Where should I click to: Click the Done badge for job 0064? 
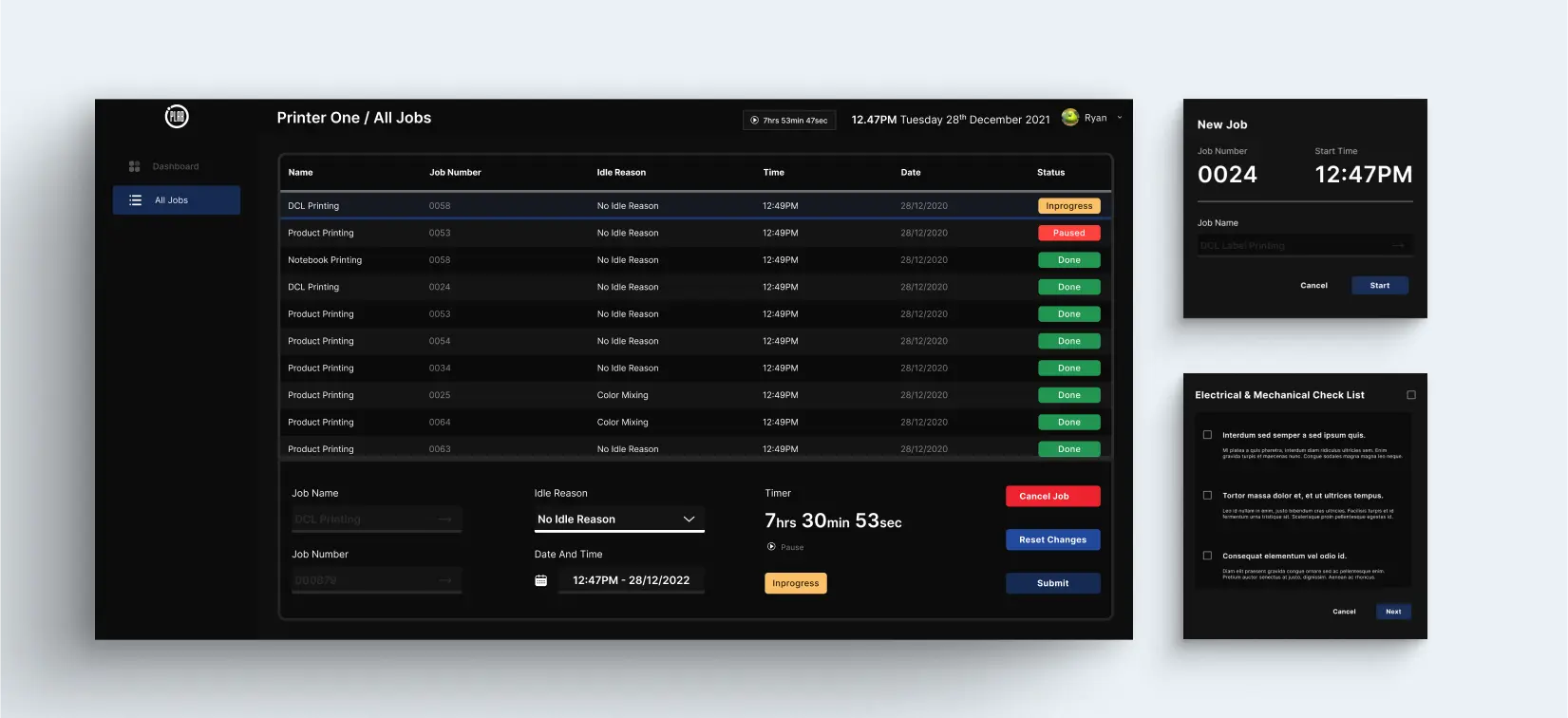(x=1069, y=422)
